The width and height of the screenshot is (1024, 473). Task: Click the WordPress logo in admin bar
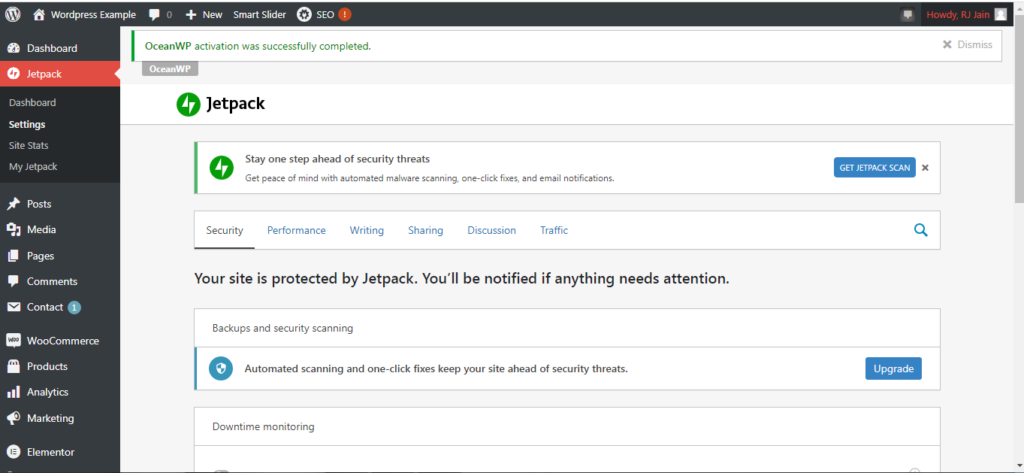pos(13,15)
